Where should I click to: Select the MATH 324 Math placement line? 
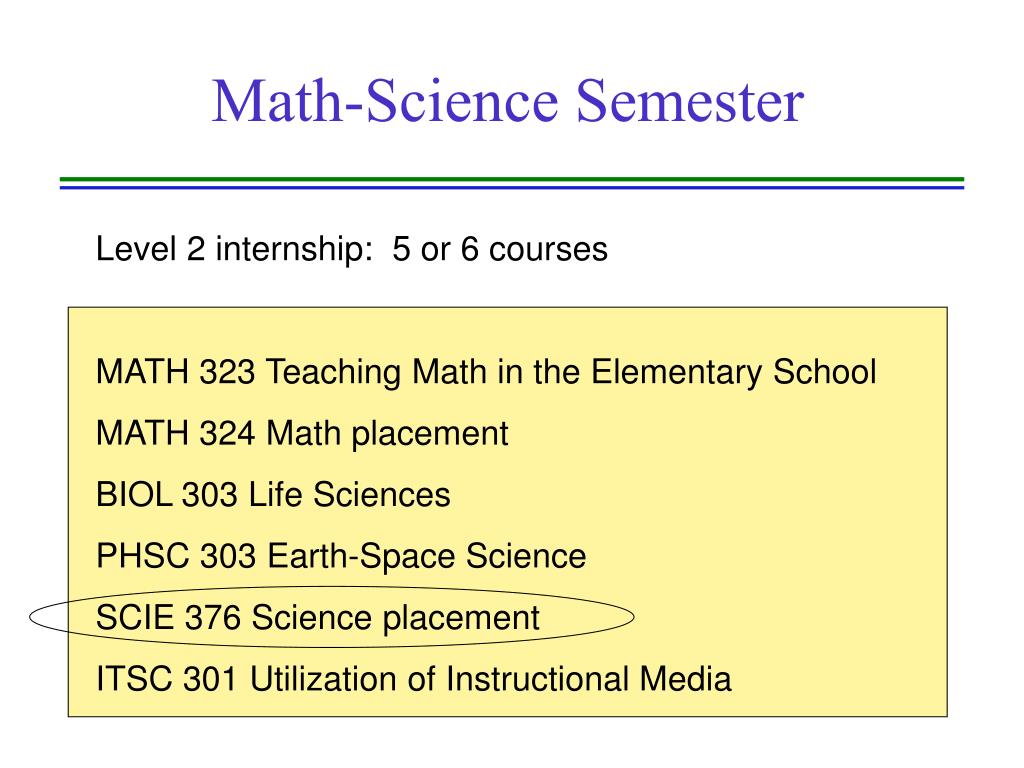pyautogui.click(x=302, y=434)
